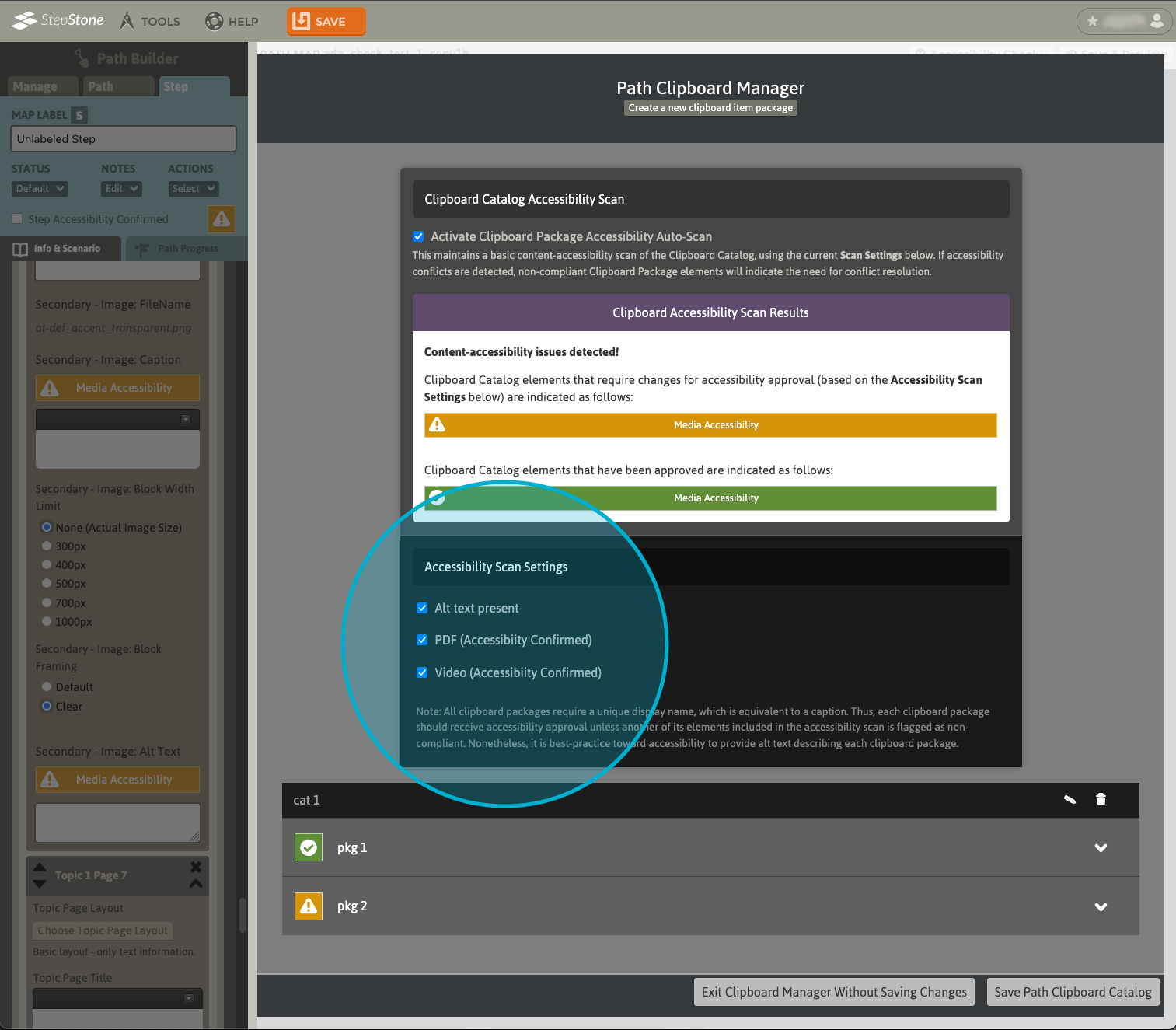The height and width of the screenshot is (1030, 1176).
Task: Click the trash icon for cat 1
Action: 1101,799
